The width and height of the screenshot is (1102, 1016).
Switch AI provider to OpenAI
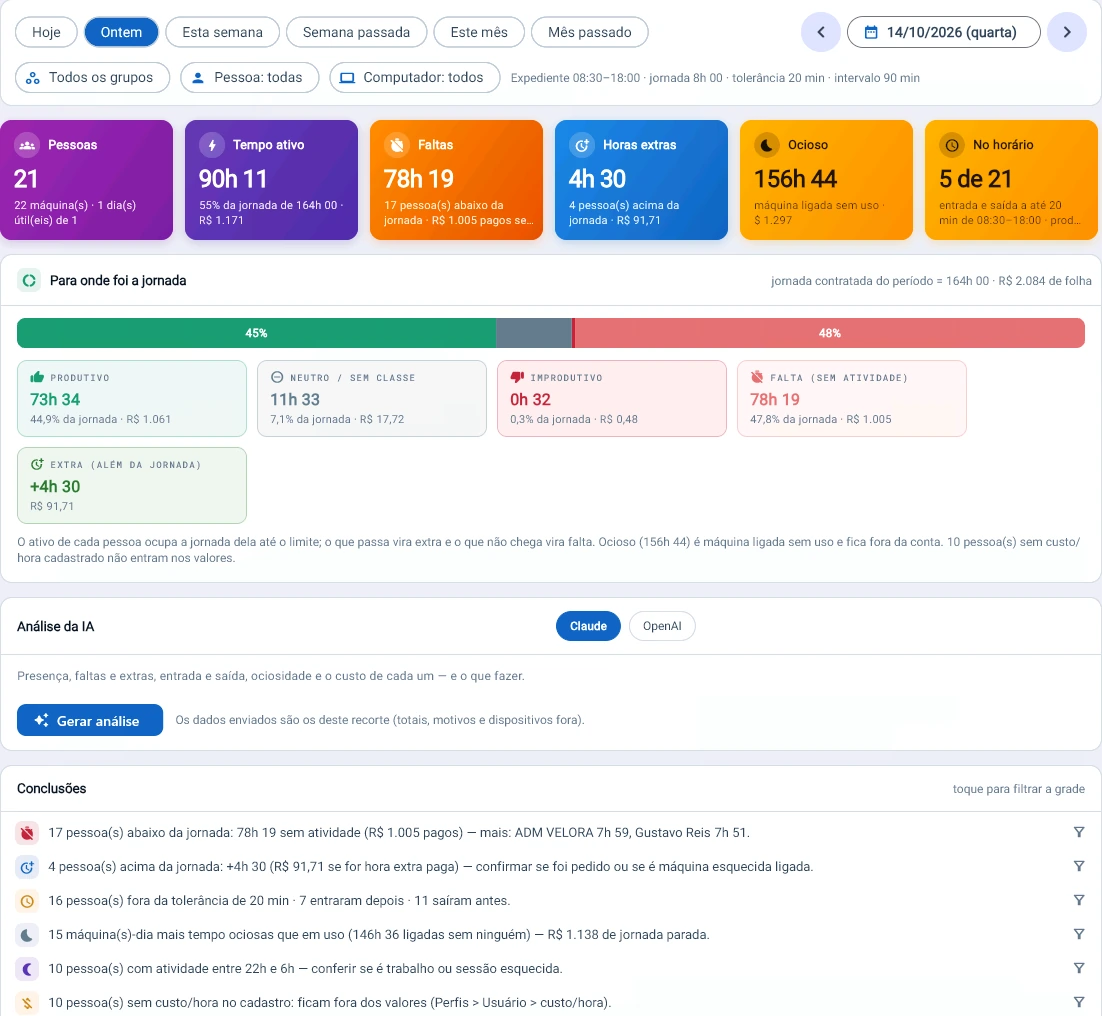[662, 626]
